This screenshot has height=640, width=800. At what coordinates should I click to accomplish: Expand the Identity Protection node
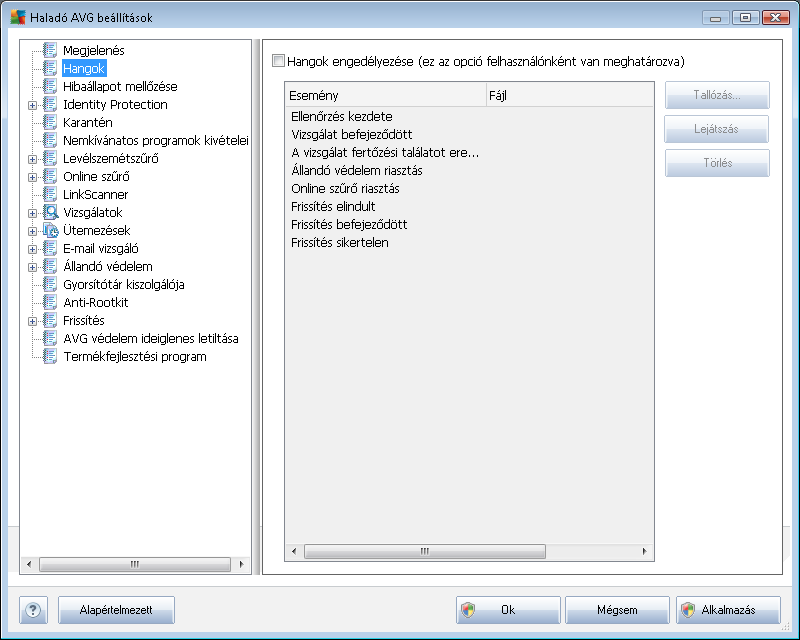(x=32, y=105)
